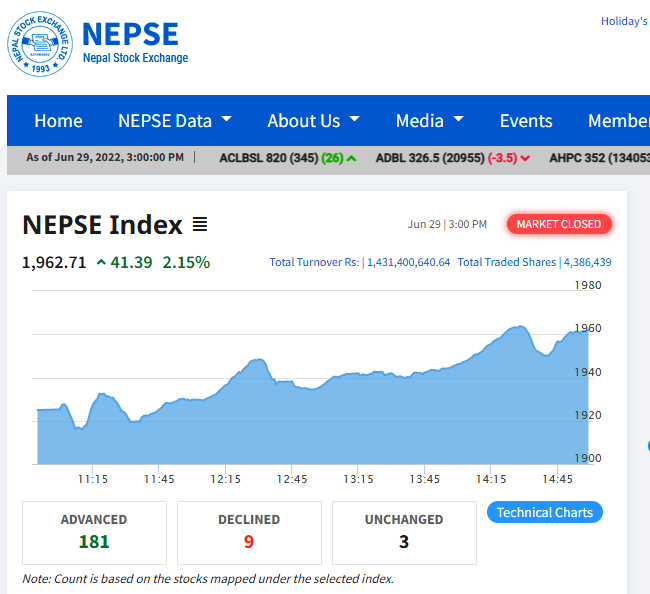Open the Events menu item

coord(526,121)
